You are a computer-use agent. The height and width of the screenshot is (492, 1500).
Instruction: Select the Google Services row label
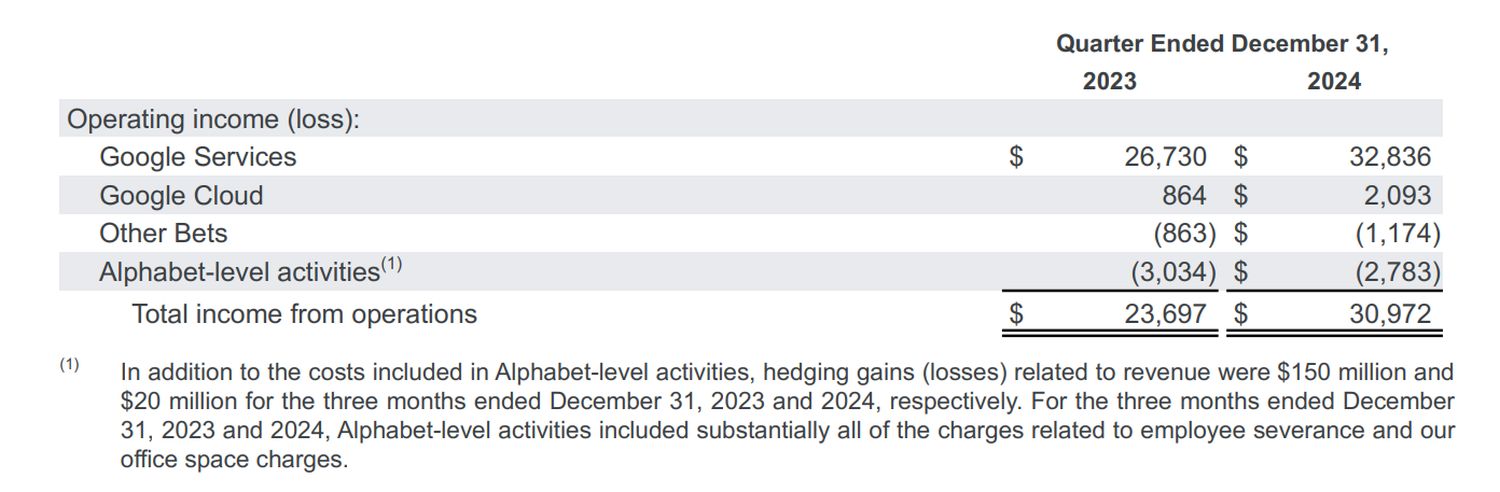click(x=198, y=157)
